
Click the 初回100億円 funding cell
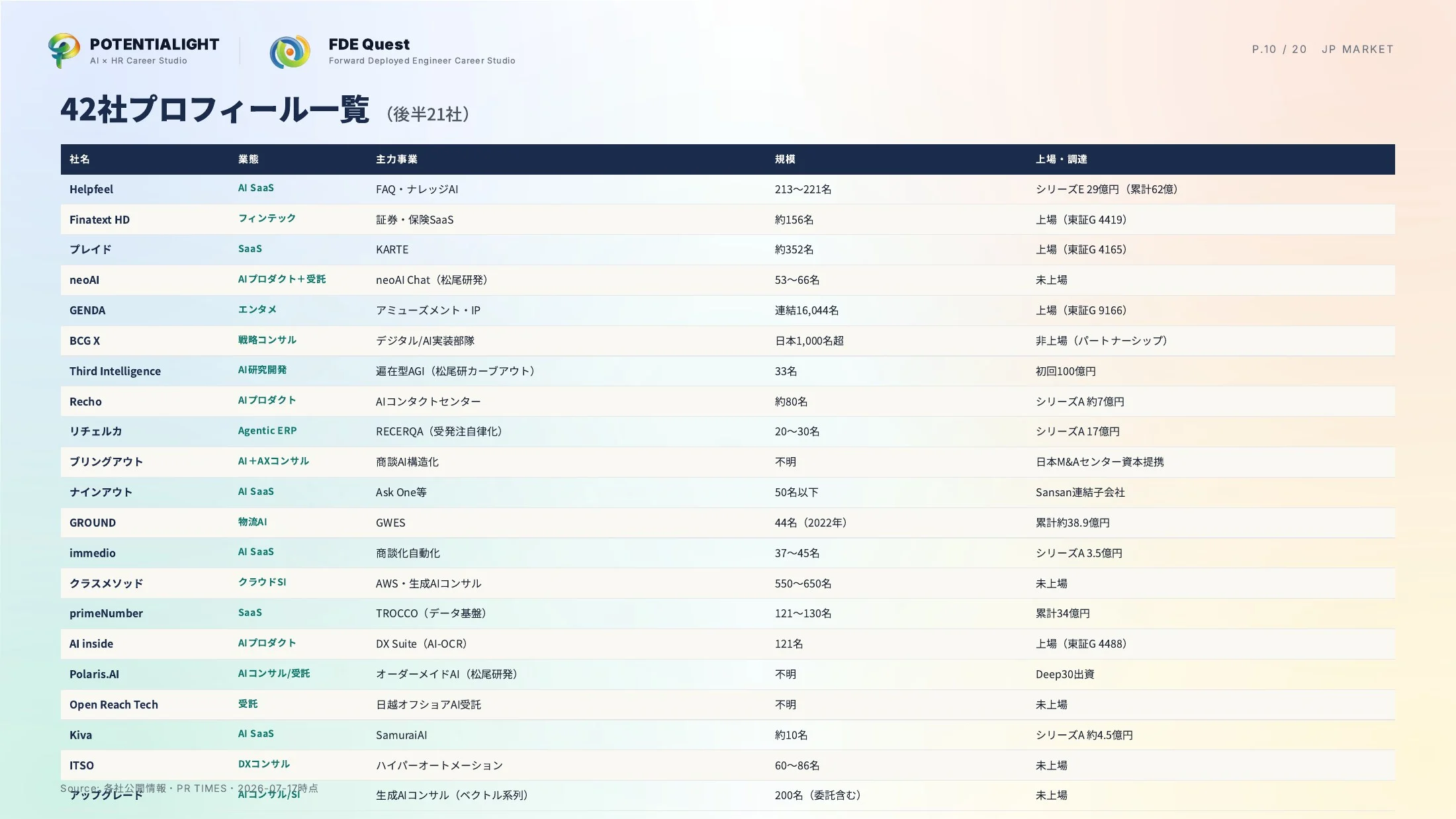click(1066, 371)
